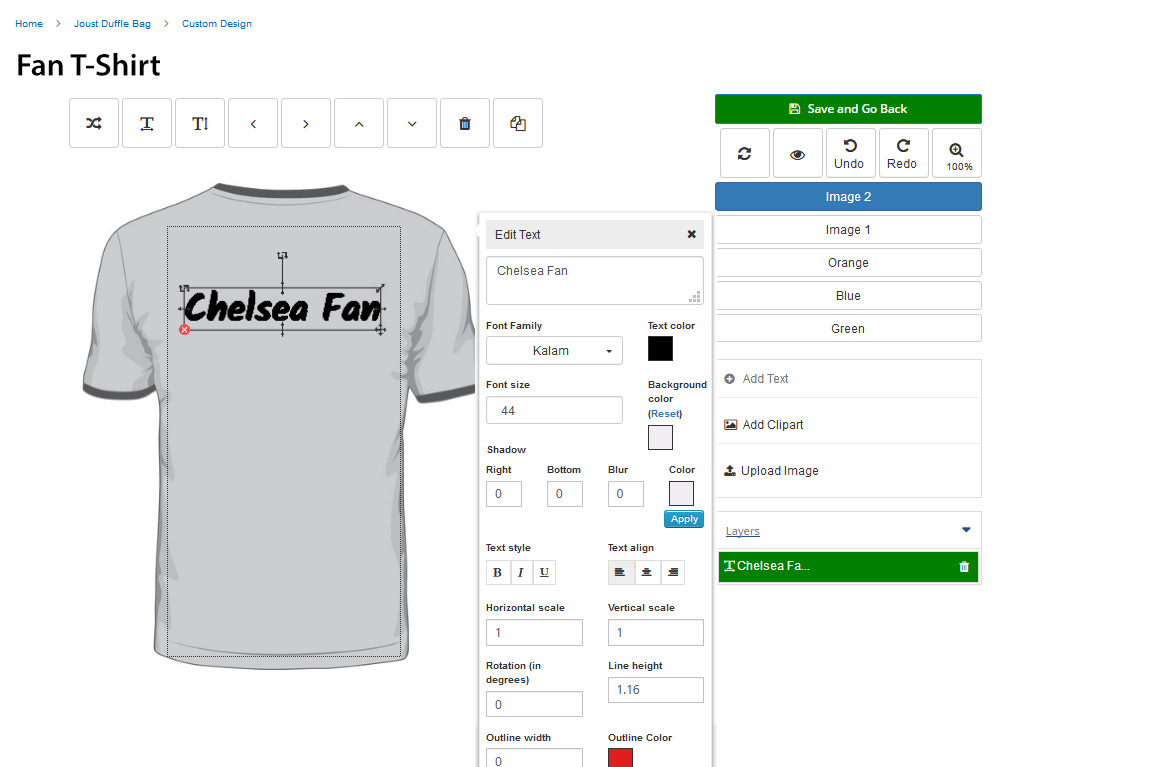This screenshot has width=1173, height=767.
Task: Click the Chelsea Fan text on the shirt
Action: (x=283, y=308)
